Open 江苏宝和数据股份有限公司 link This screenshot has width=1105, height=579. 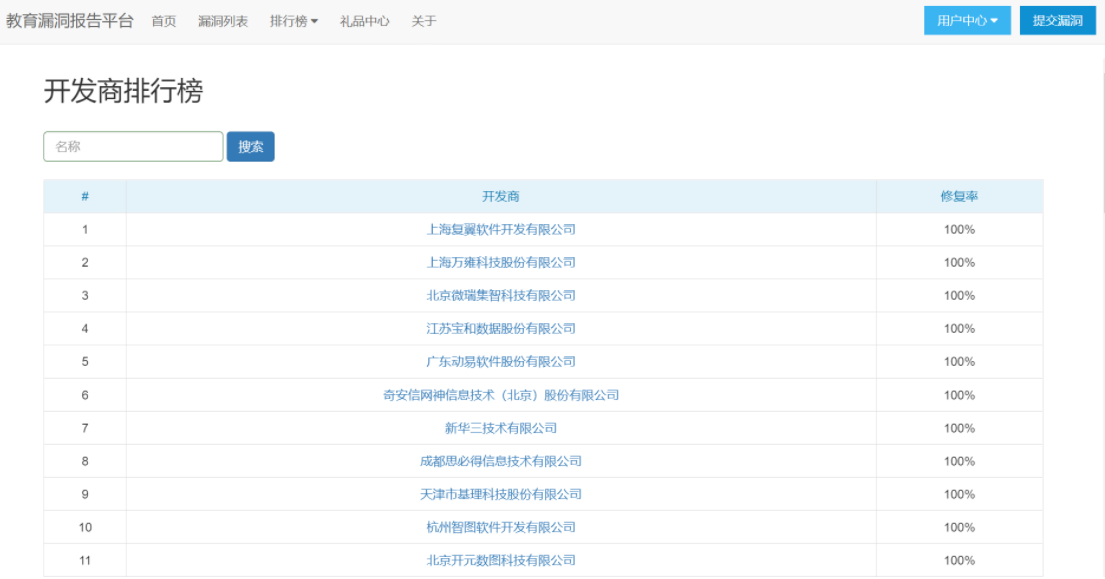[x=501, y=329]
